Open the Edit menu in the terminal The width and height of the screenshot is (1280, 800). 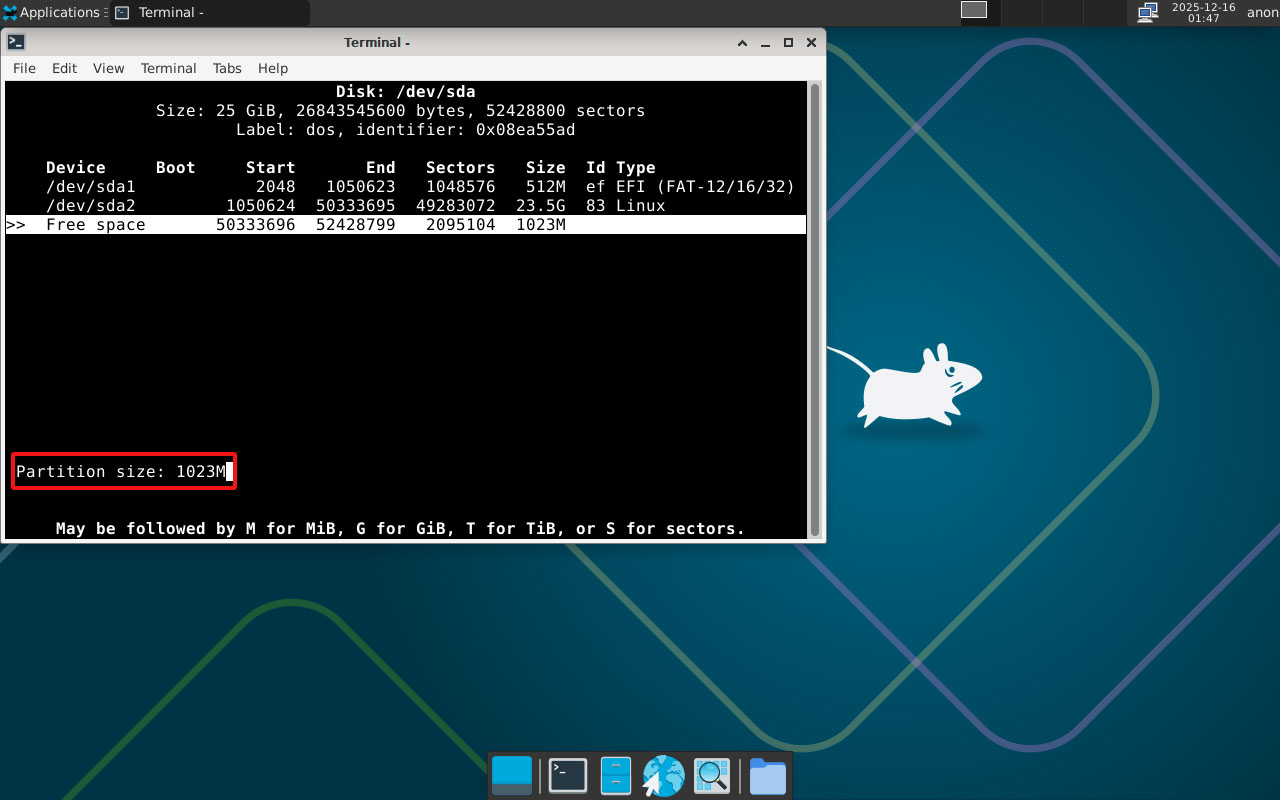(x=64, y=68)
